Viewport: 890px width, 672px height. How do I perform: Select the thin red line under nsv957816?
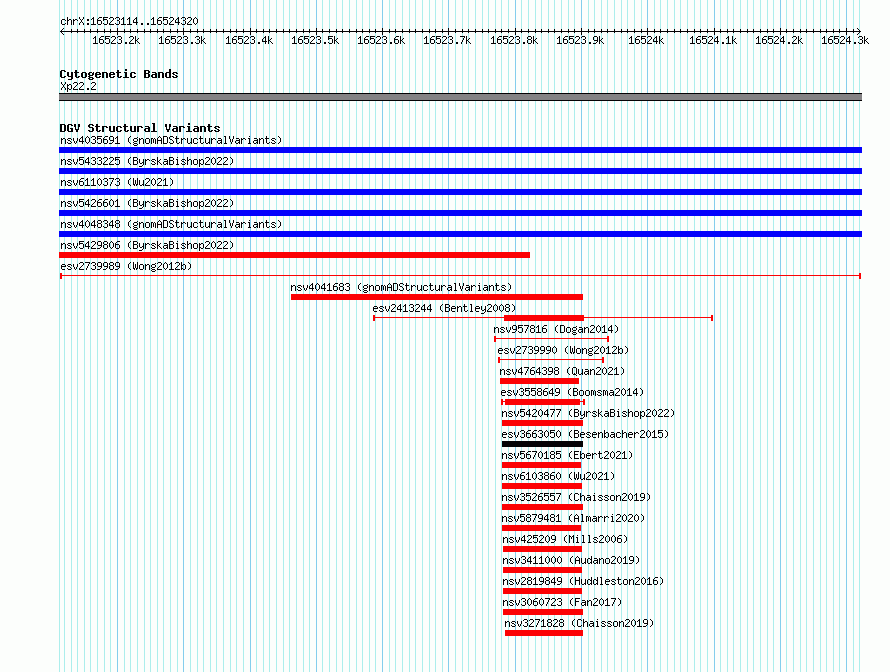tap(552, 339)
